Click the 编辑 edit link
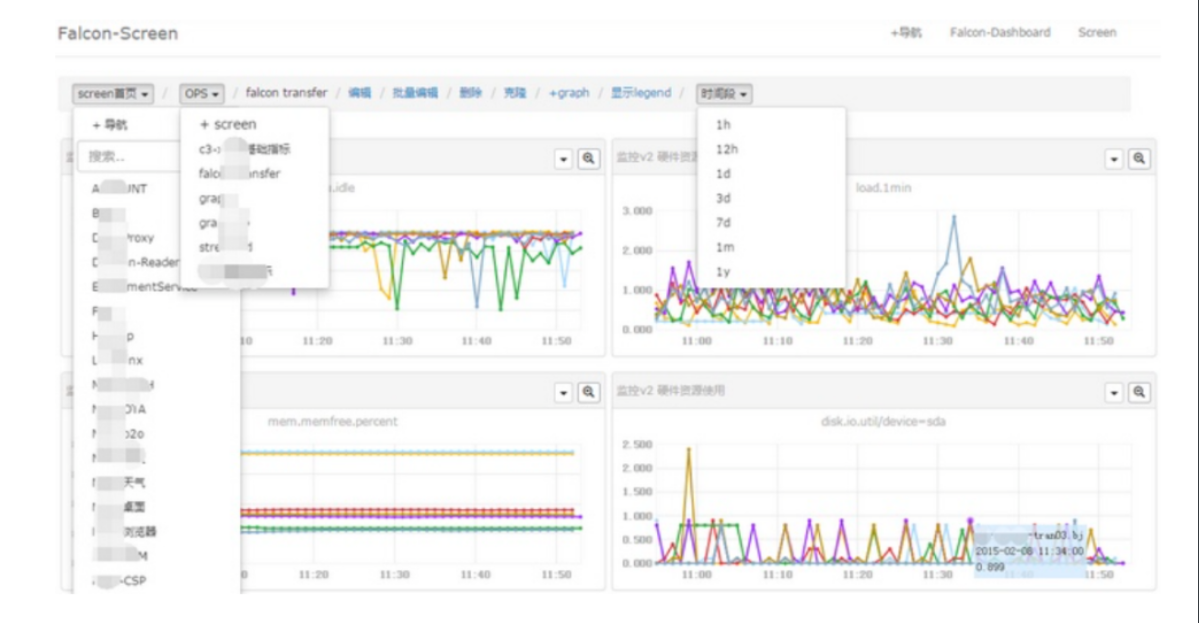This screenshot has width=1199, height=623. click(x=359, y=92)
